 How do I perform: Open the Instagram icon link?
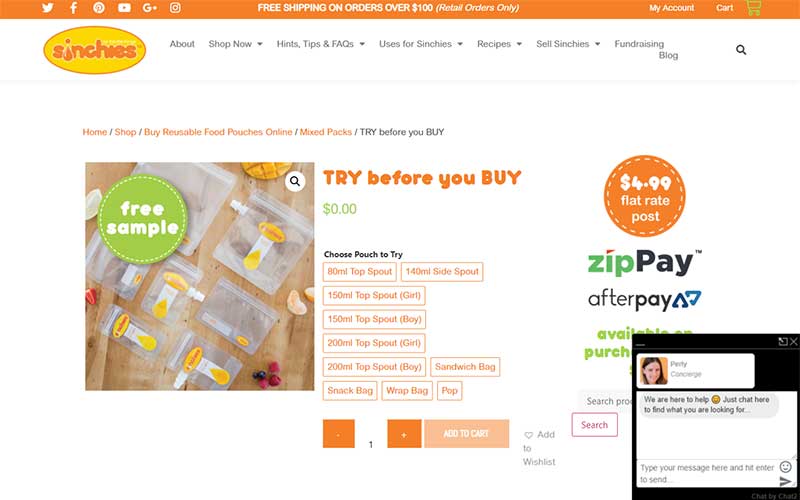(x=175, y=8)
